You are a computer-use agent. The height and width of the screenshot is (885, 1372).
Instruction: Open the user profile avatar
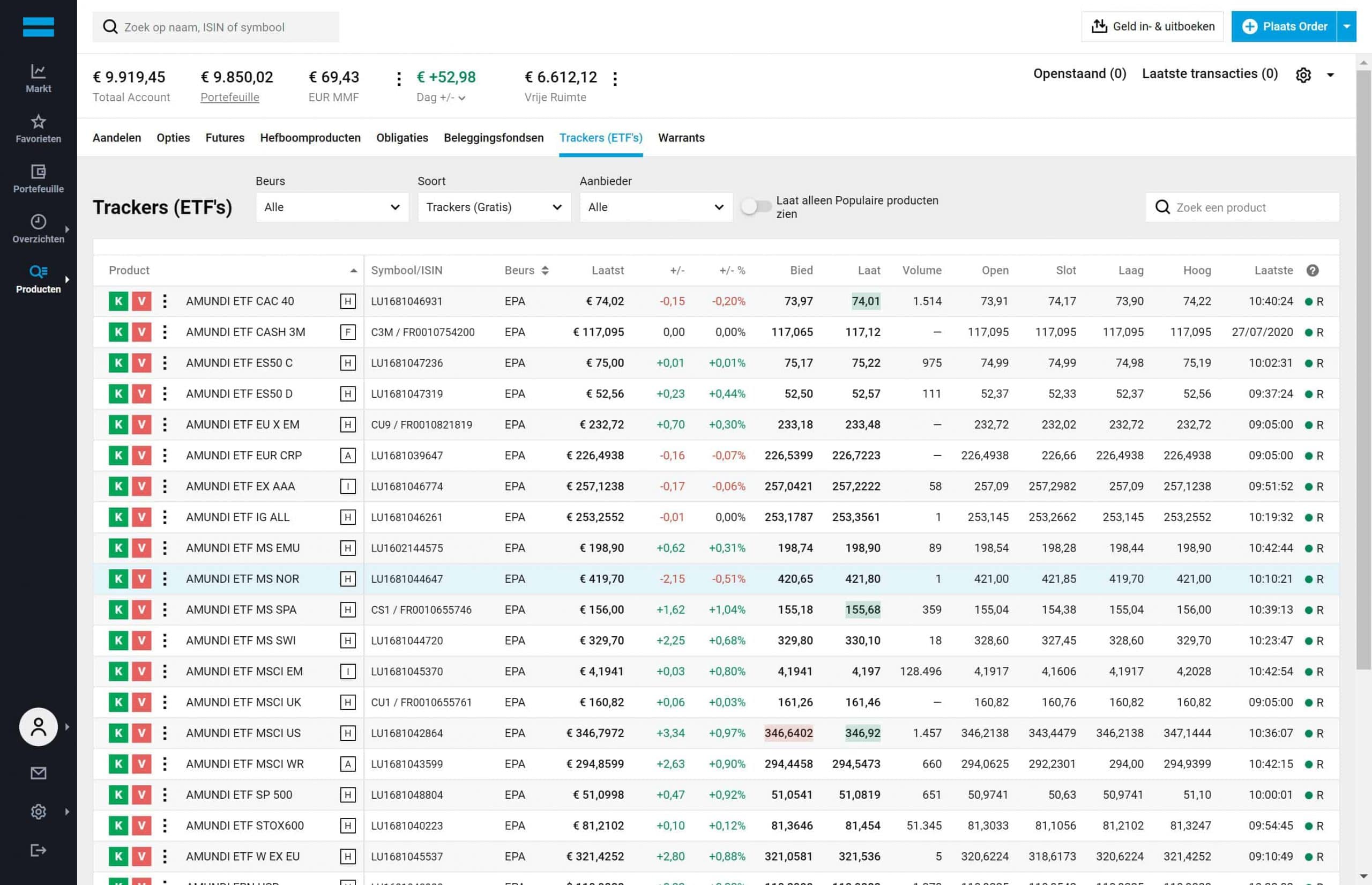point(39,726)
